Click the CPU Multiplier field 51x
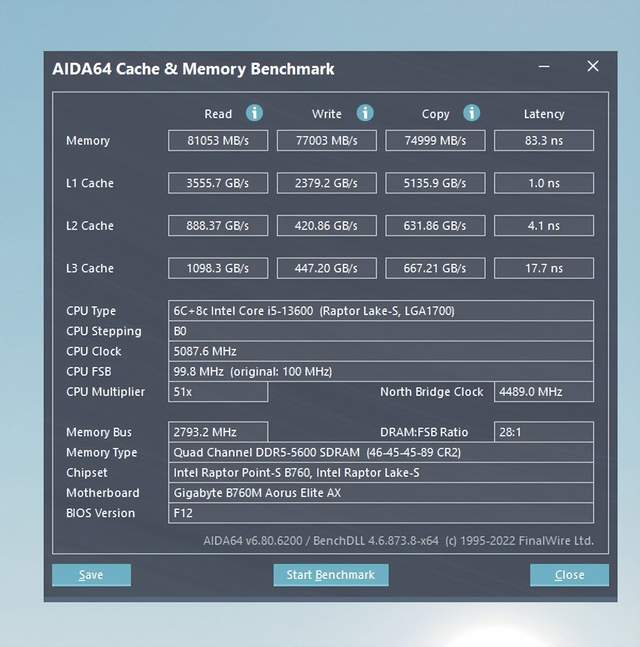640x647 pixels. coord(218,392)
